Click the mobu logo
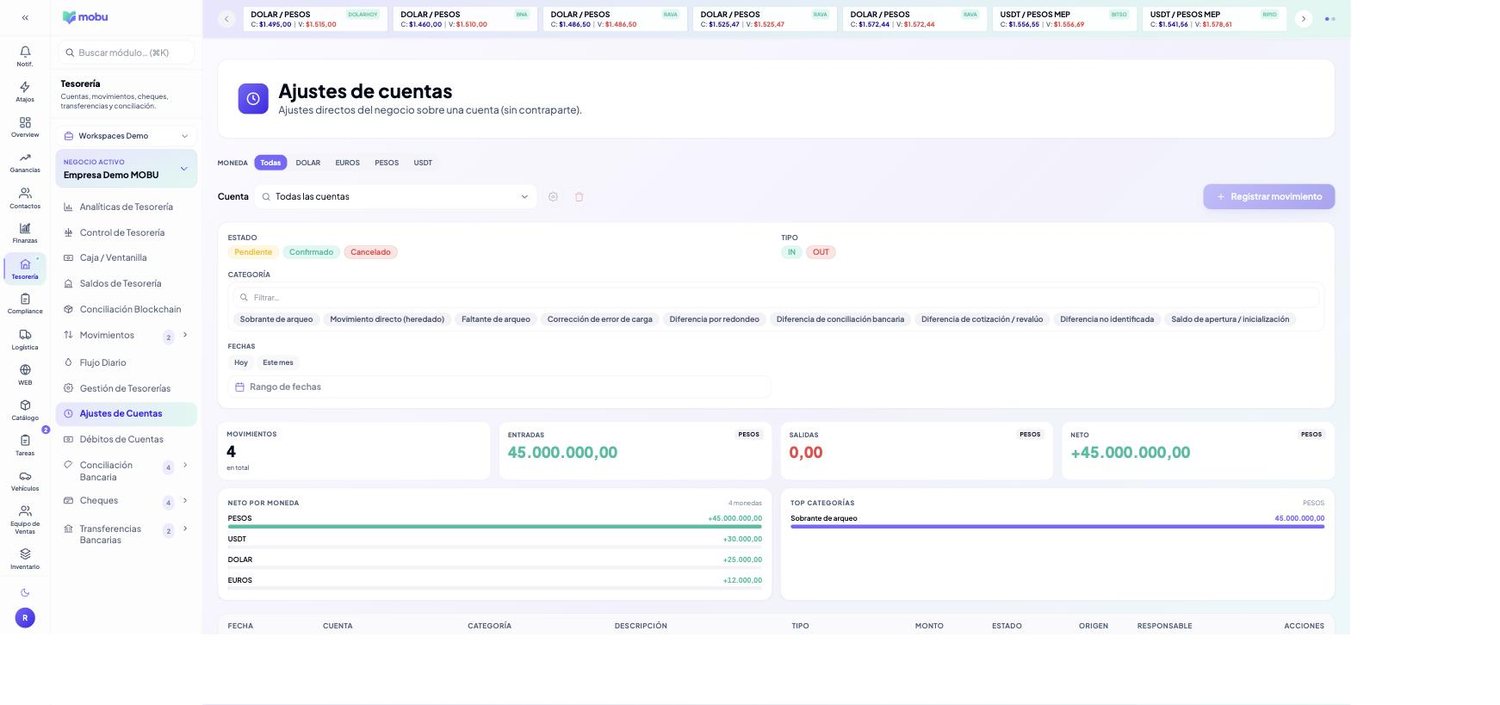The height and width of the screenshot is (705, 1500). pyautogui.click(x=85, y=17)
